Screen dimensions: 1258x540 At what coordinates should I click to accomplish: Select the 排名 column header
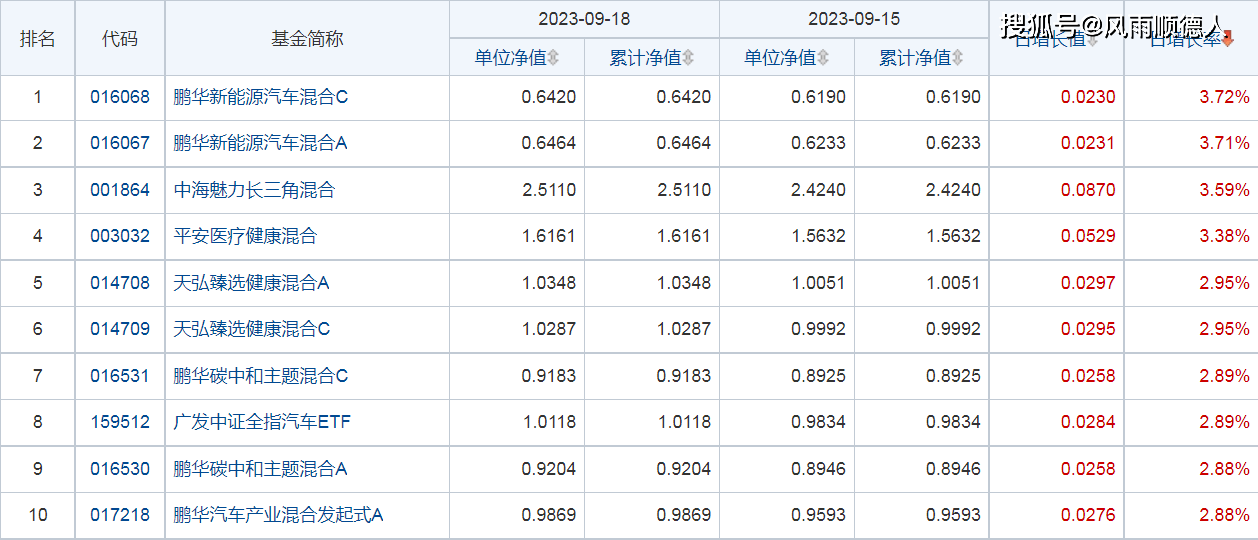(x=38, y=39)
